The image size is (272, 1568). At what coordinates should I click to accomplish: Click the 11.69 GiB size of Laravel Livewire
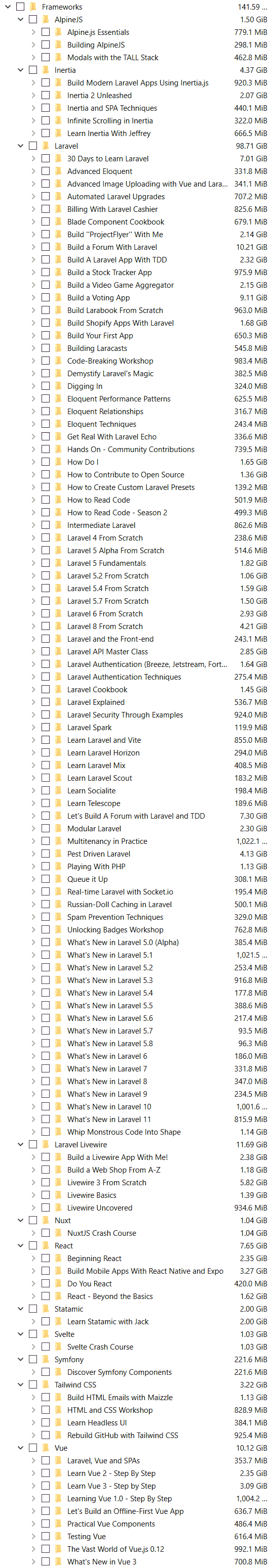point(251,1144)
